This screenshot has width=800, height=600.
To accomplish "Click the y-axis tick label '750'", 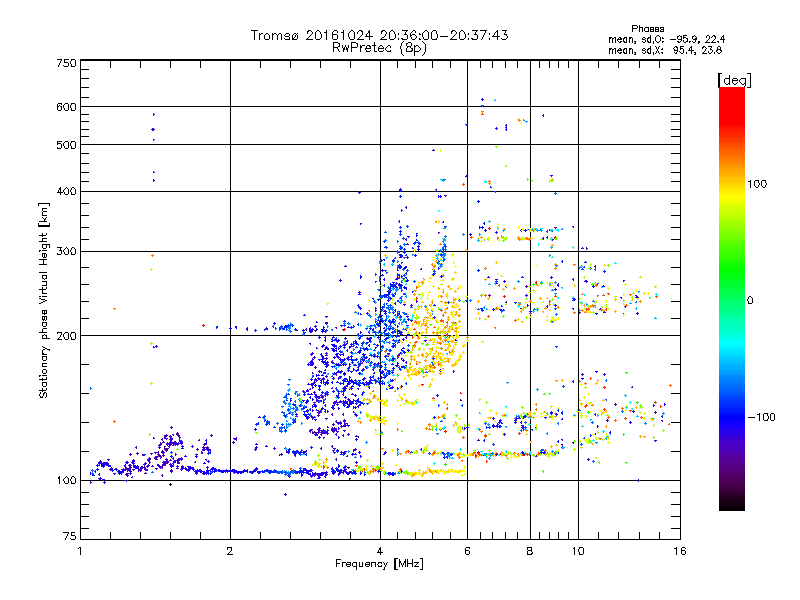I will click(x=67, y=63).
